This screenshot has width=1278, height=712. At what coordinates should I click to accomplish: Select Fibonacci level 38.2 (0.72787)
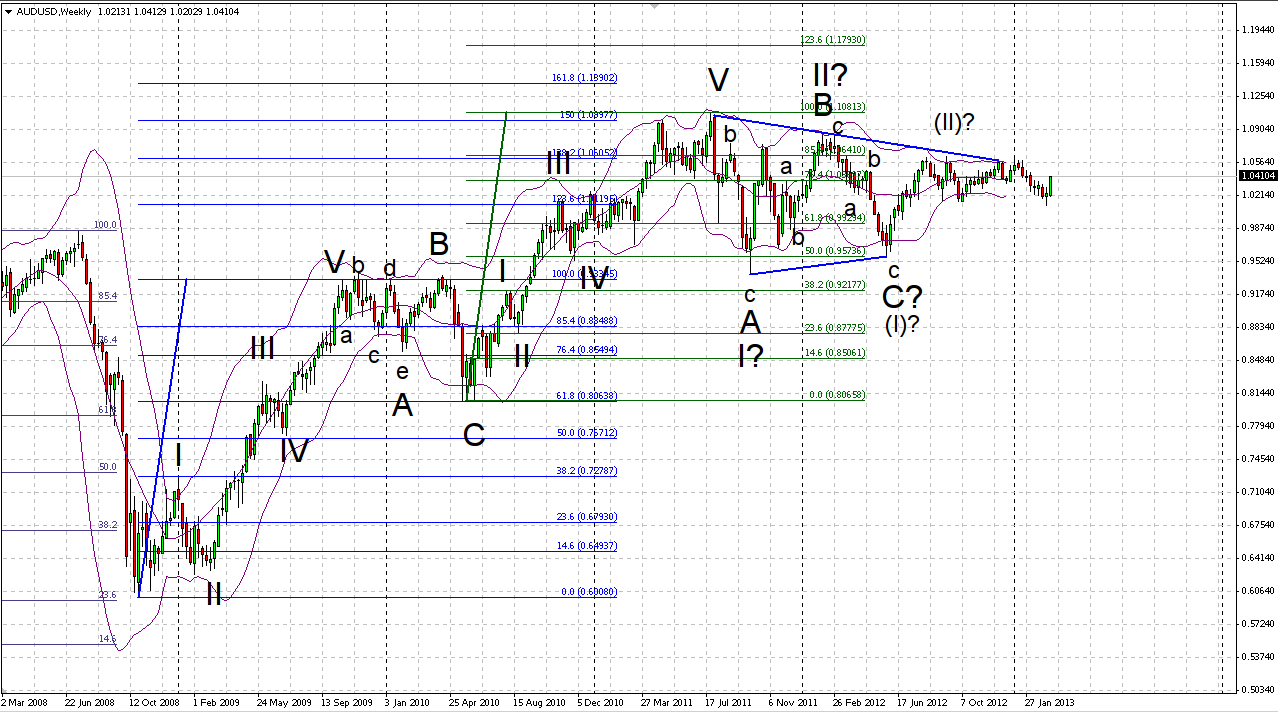click(586, 470)
